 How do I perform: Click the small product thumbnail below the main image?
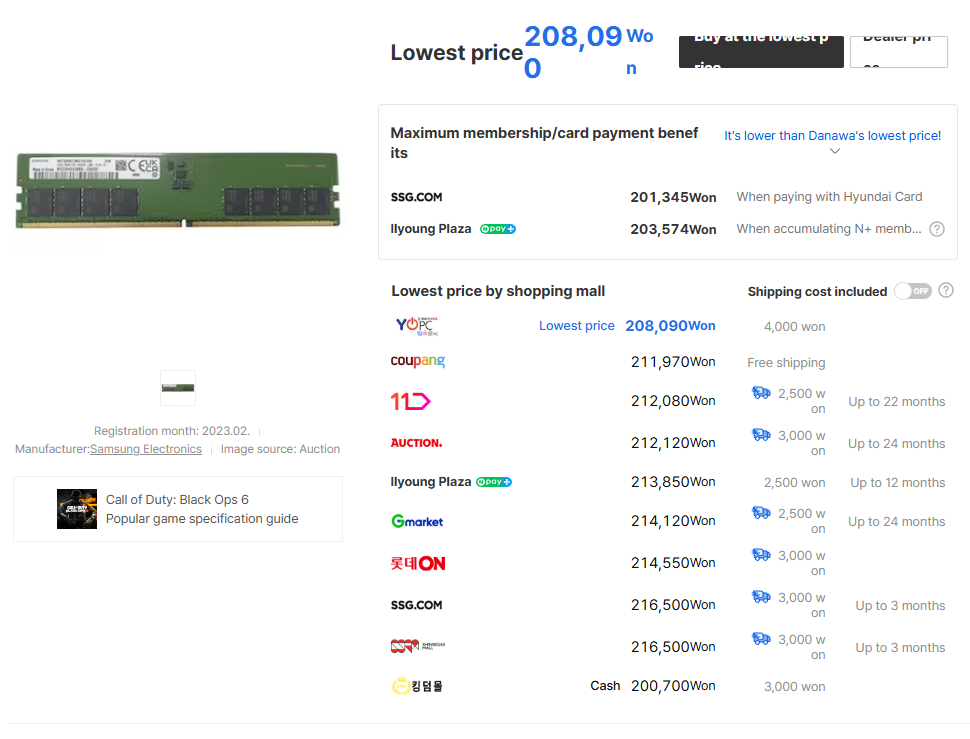pos(177,388)
